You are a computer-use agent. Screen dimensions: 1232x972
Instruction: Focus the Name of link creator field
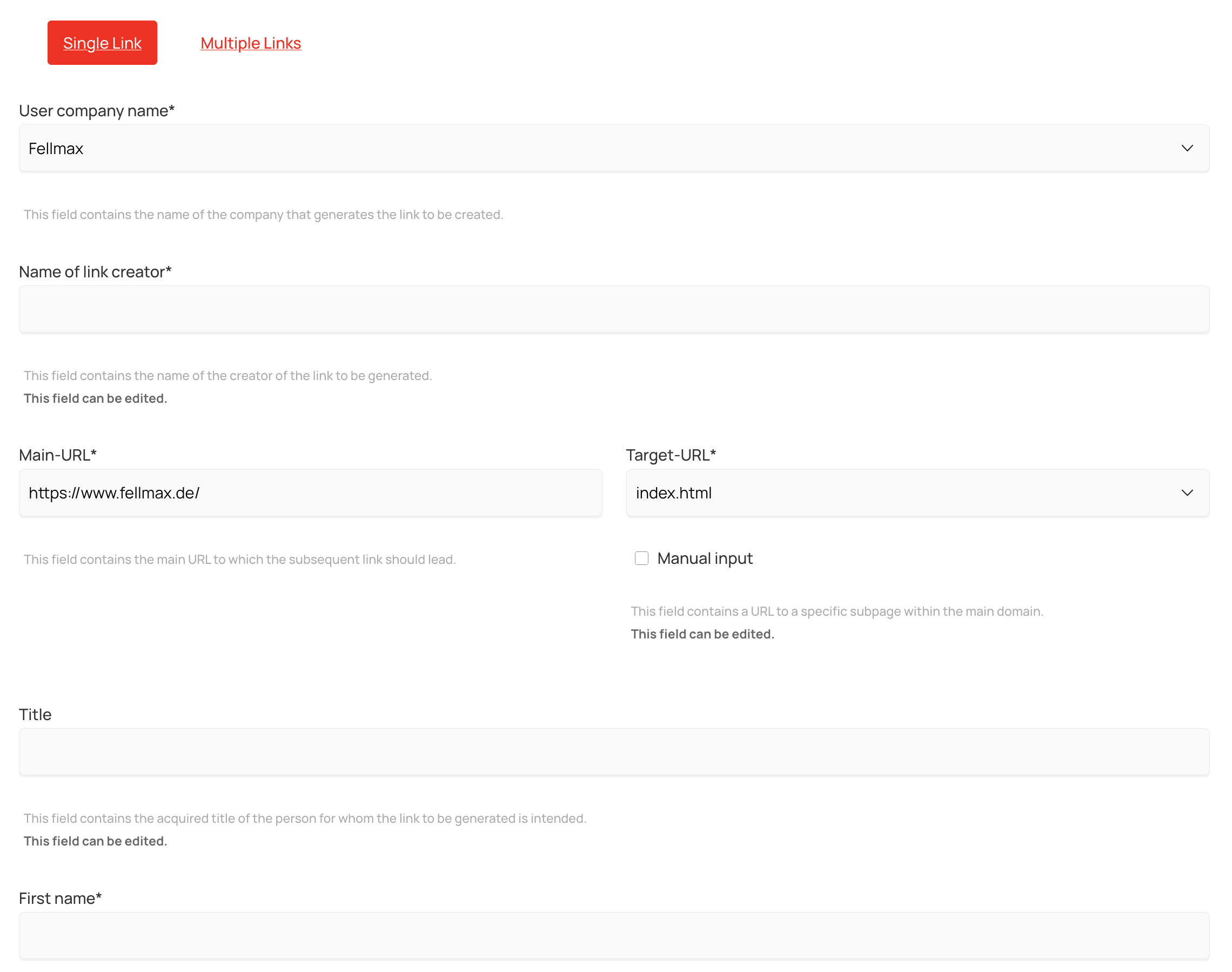point(614,310)
